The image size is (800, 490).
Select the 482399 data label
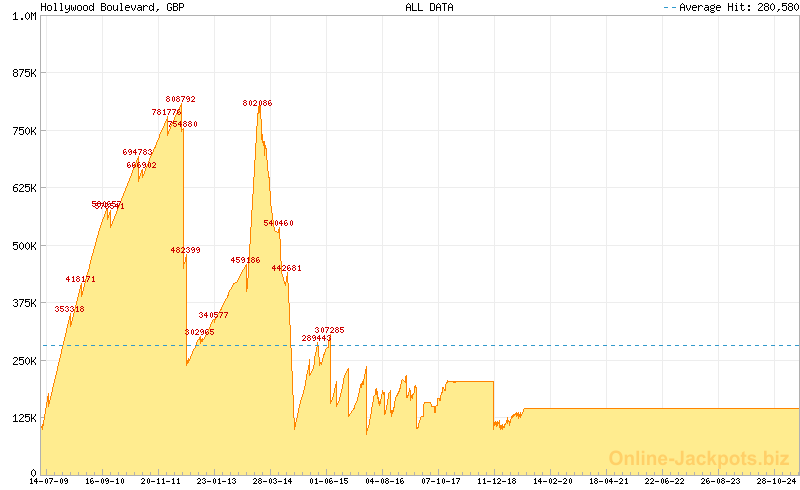click(x=185, y=251)
